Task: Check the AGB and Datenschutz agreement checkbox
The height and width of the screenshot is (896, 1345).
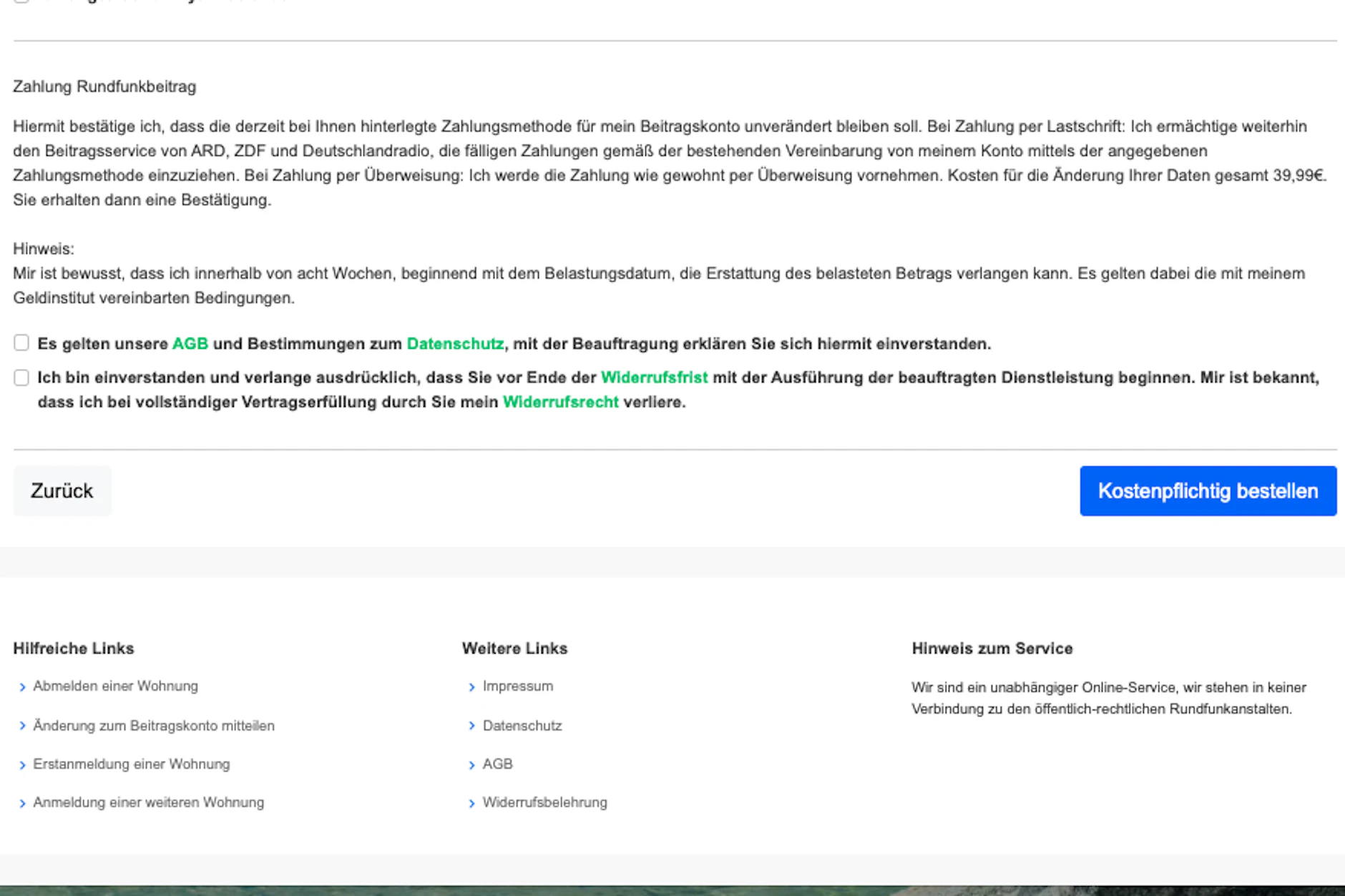Action: coord(21,343)
